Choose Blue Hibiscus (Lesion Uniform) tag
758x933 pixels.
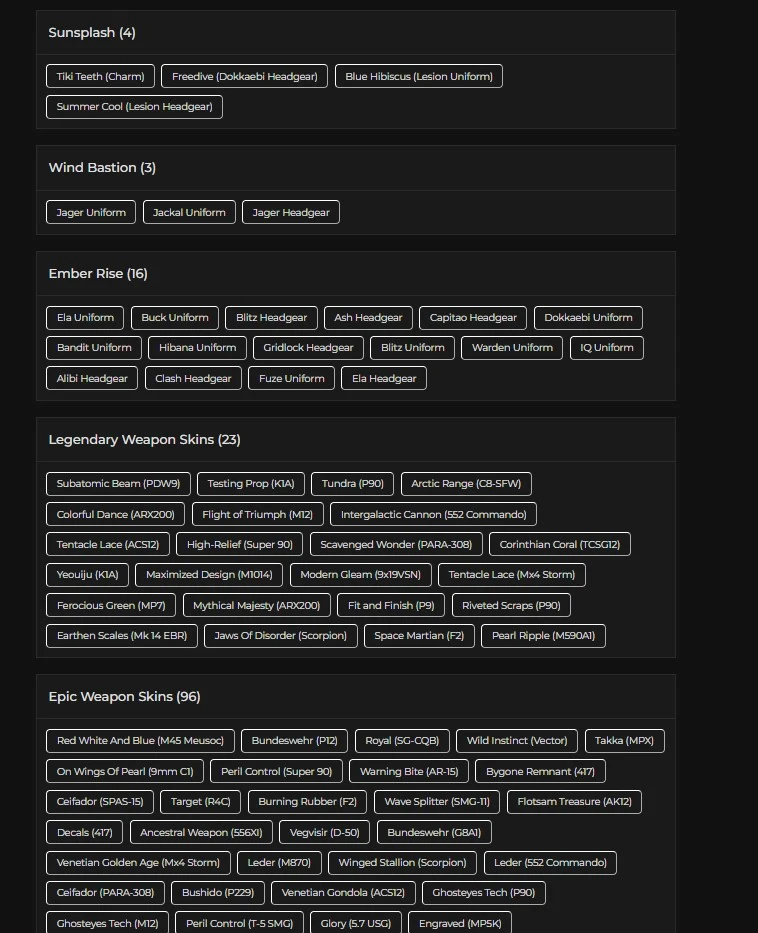click(x=419, y=76)
